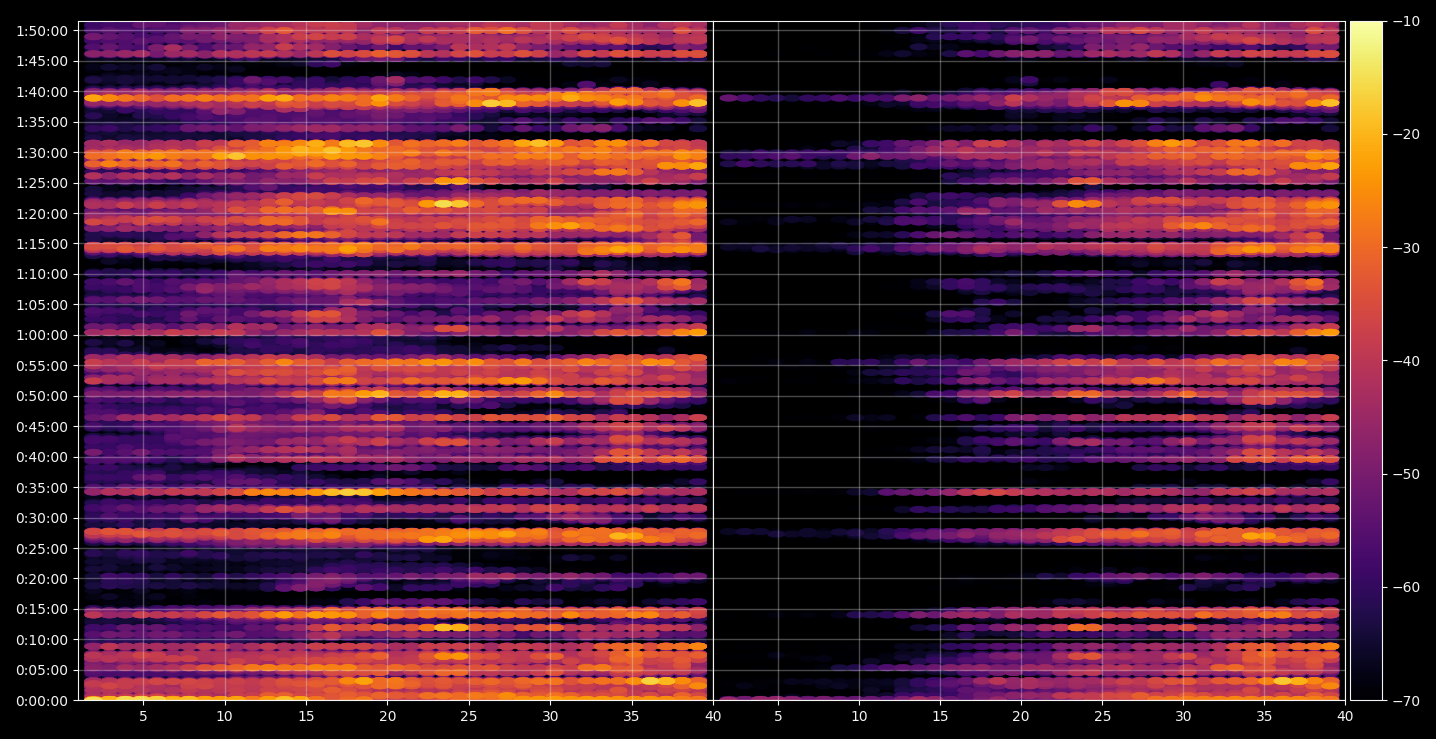The width and height of the screenshot is (1436, 739).
Task: Click the 0:50:00 y-axis tick label
Action: click(x=42, y=396)
